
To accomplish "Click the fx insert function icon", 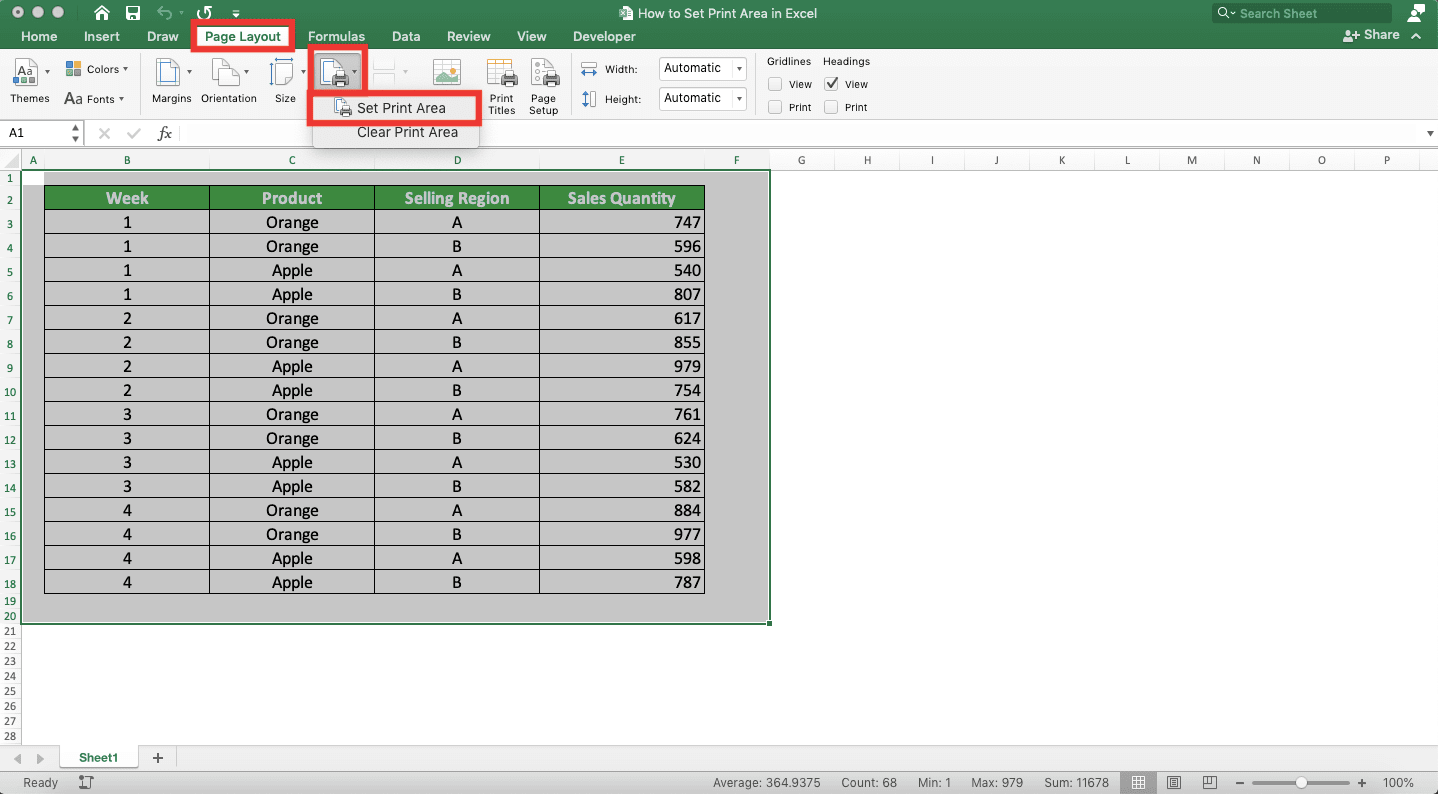I will (x=165, y=133).
